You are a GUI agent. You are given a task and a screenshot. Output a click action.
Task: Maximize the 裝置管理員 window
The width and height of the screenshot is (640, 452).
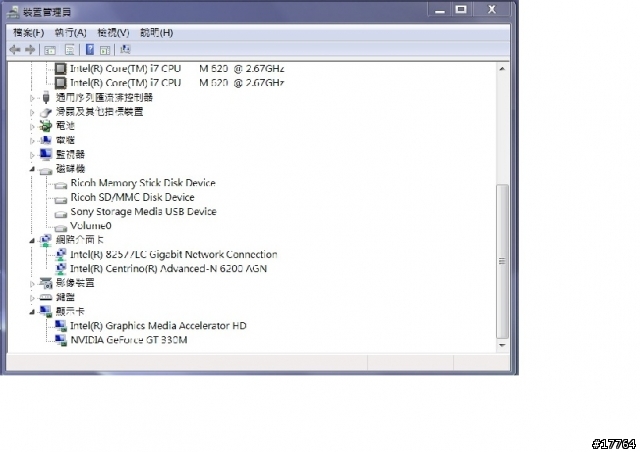pyautogui.click(x=461, y=10)
